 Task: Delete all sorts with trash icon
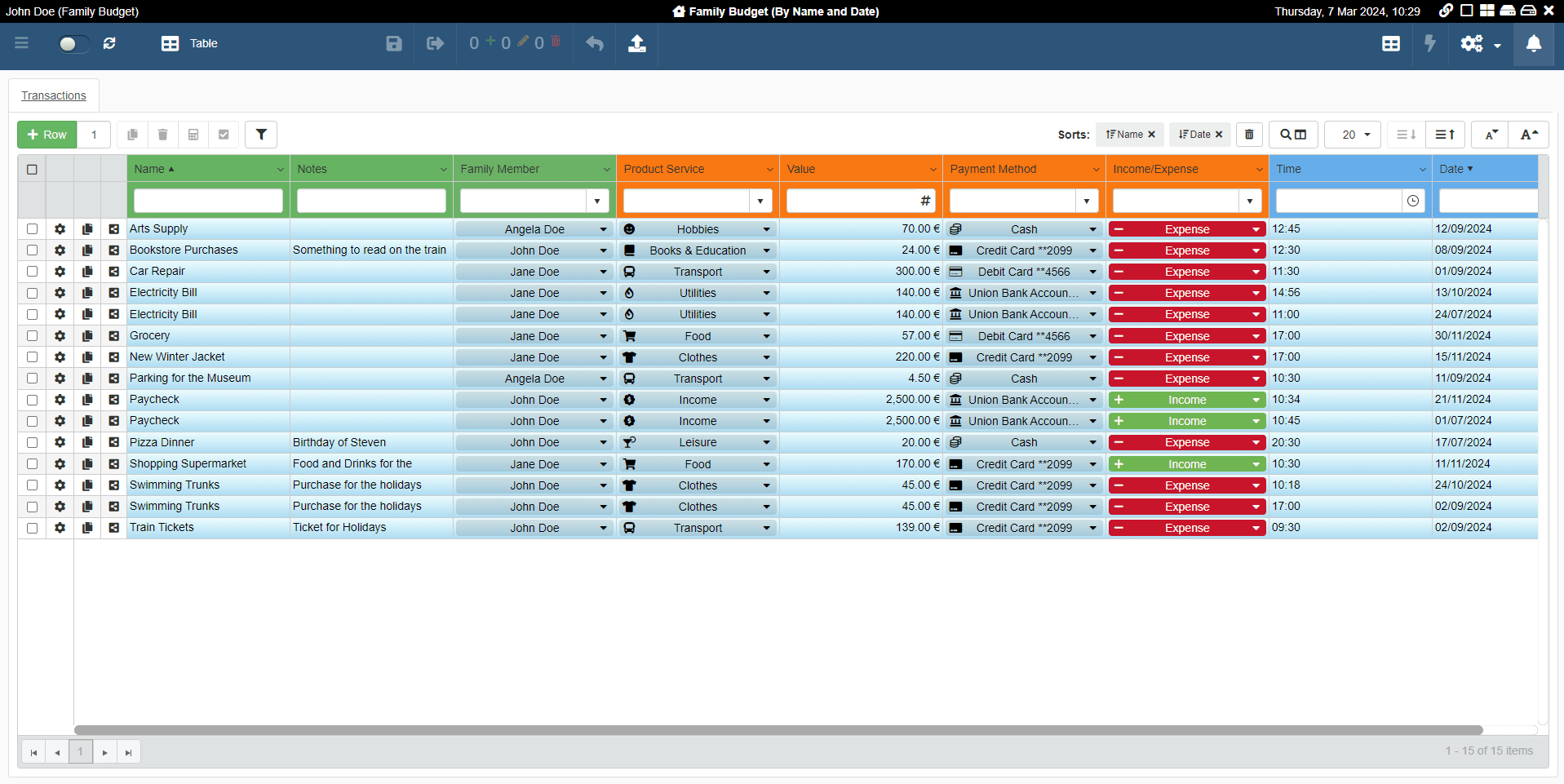(1249, 135)
